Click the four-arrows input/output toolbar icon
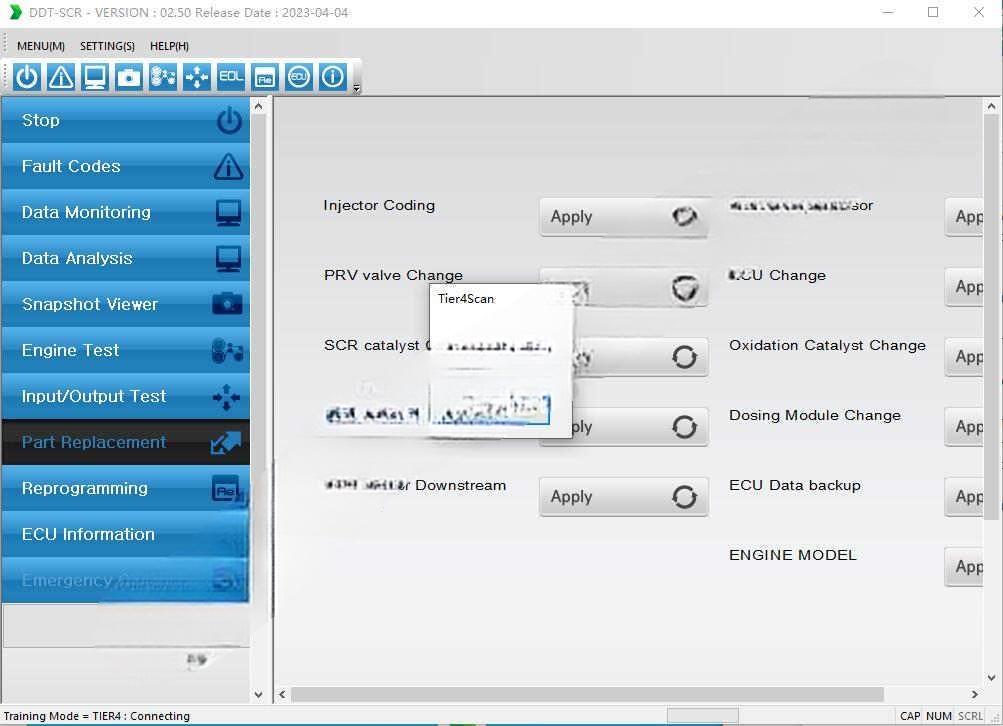Screen dimensions: 1003x726 (x=197, y=77)
